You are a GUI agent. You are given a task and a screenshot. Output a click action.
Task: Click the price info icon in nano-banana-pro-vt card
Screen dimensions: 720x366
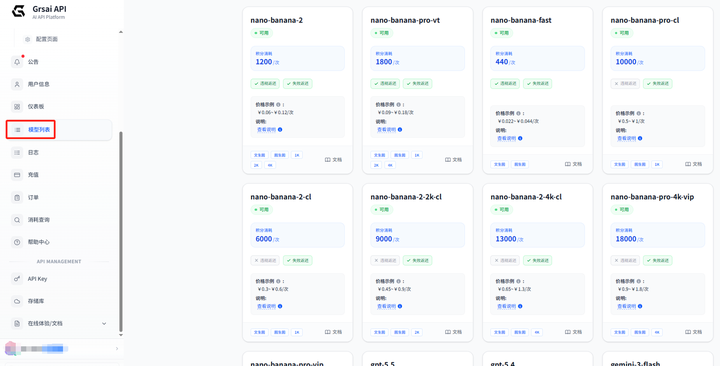tap(398, 105)
